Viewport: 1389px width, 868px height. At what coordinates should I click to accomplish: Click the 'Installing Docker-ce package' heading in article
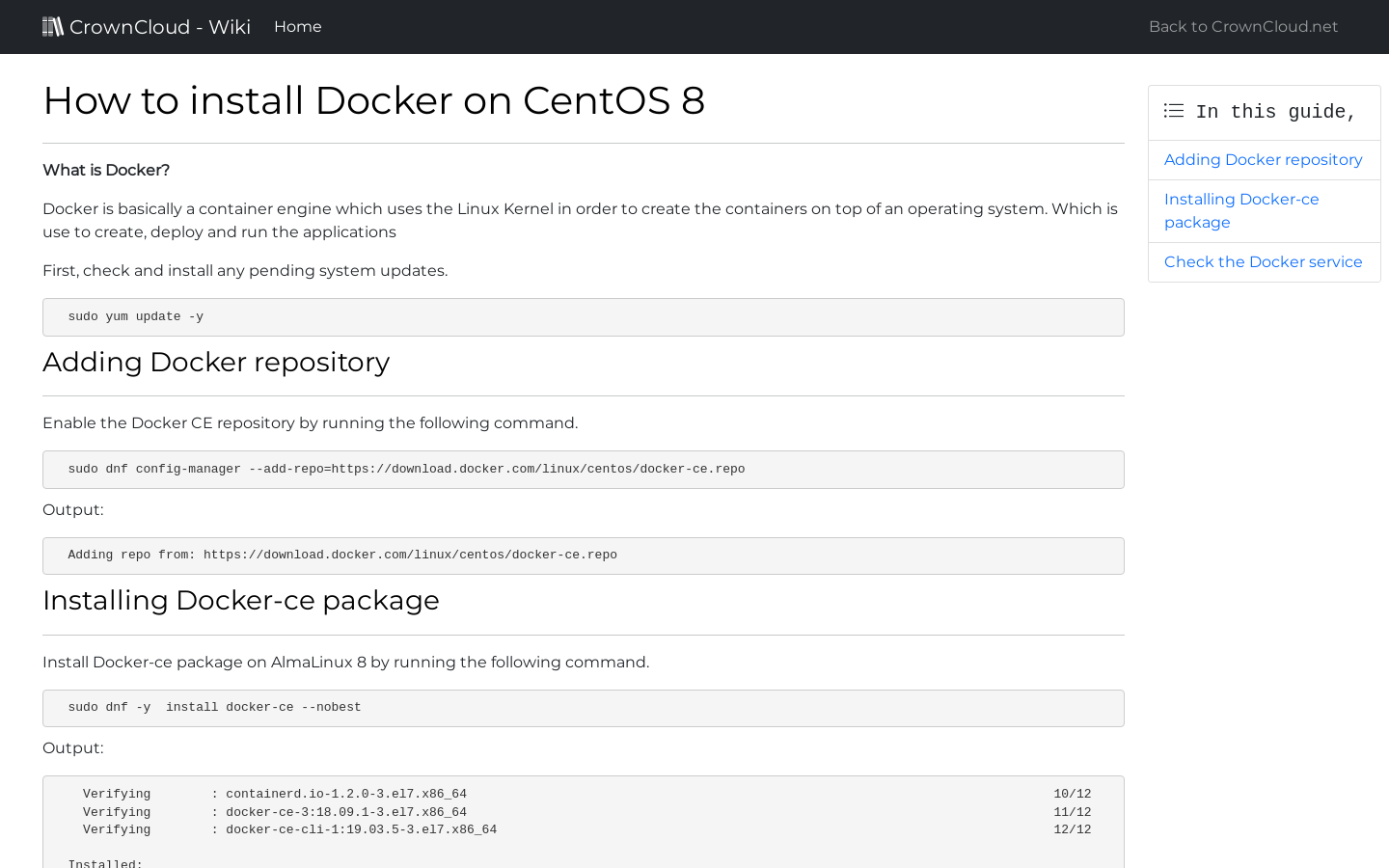click(x=241, y=601)
